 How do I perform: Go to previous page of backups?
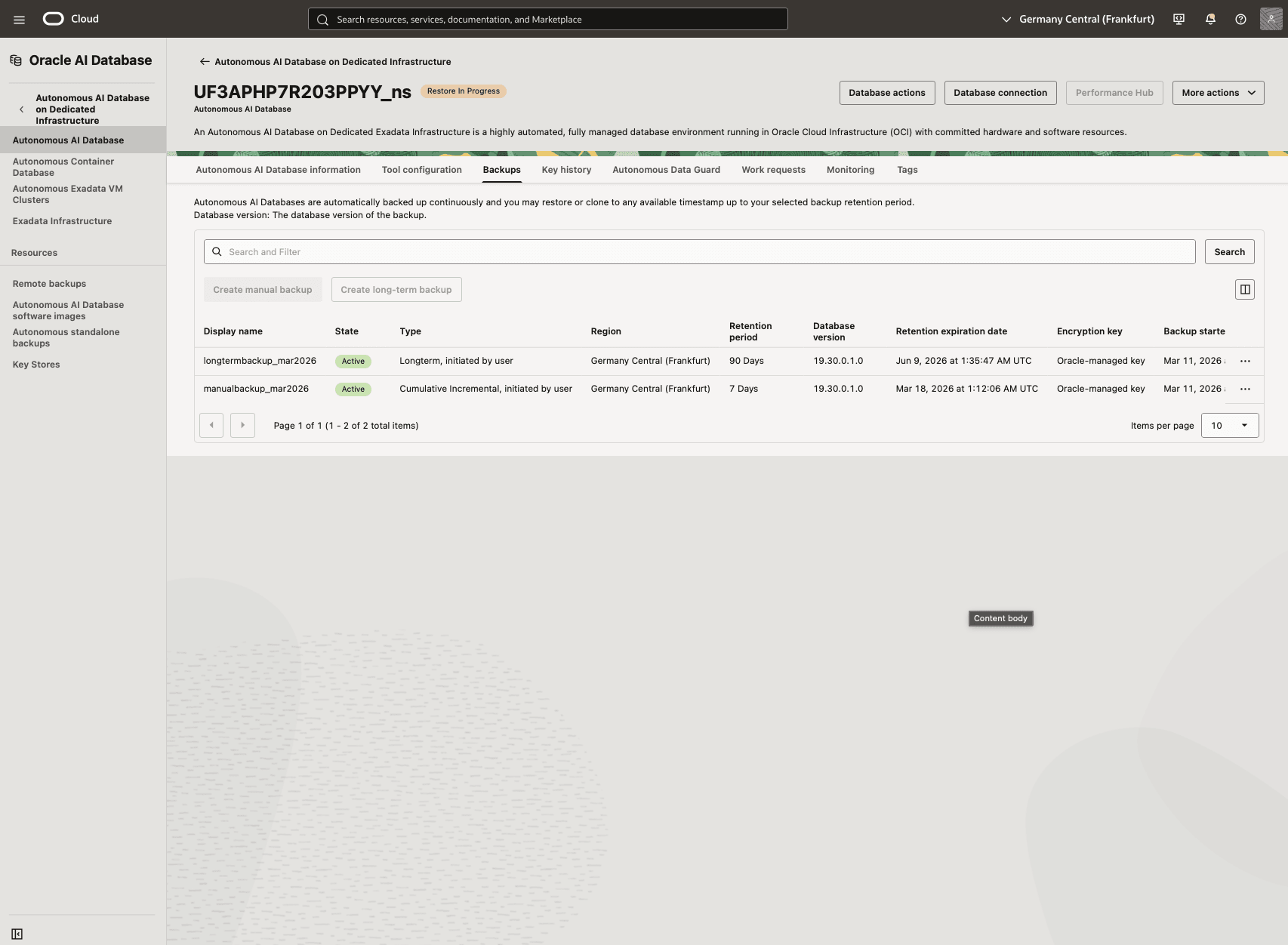pos(211,425)
